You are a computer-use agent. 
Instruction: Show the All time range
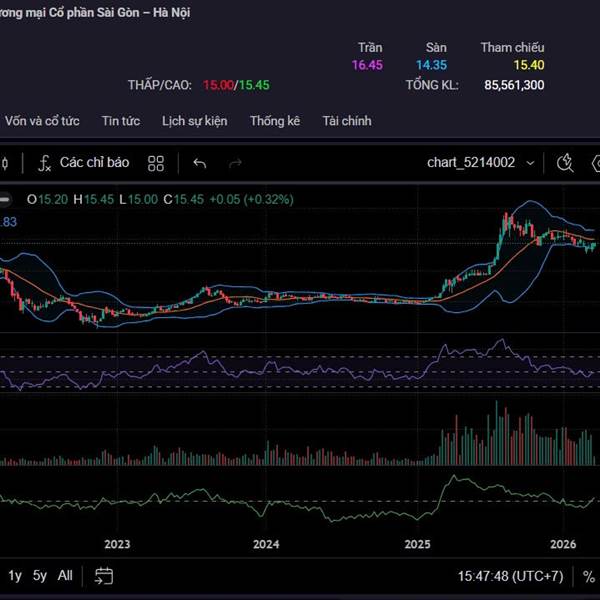click(65, 576)
